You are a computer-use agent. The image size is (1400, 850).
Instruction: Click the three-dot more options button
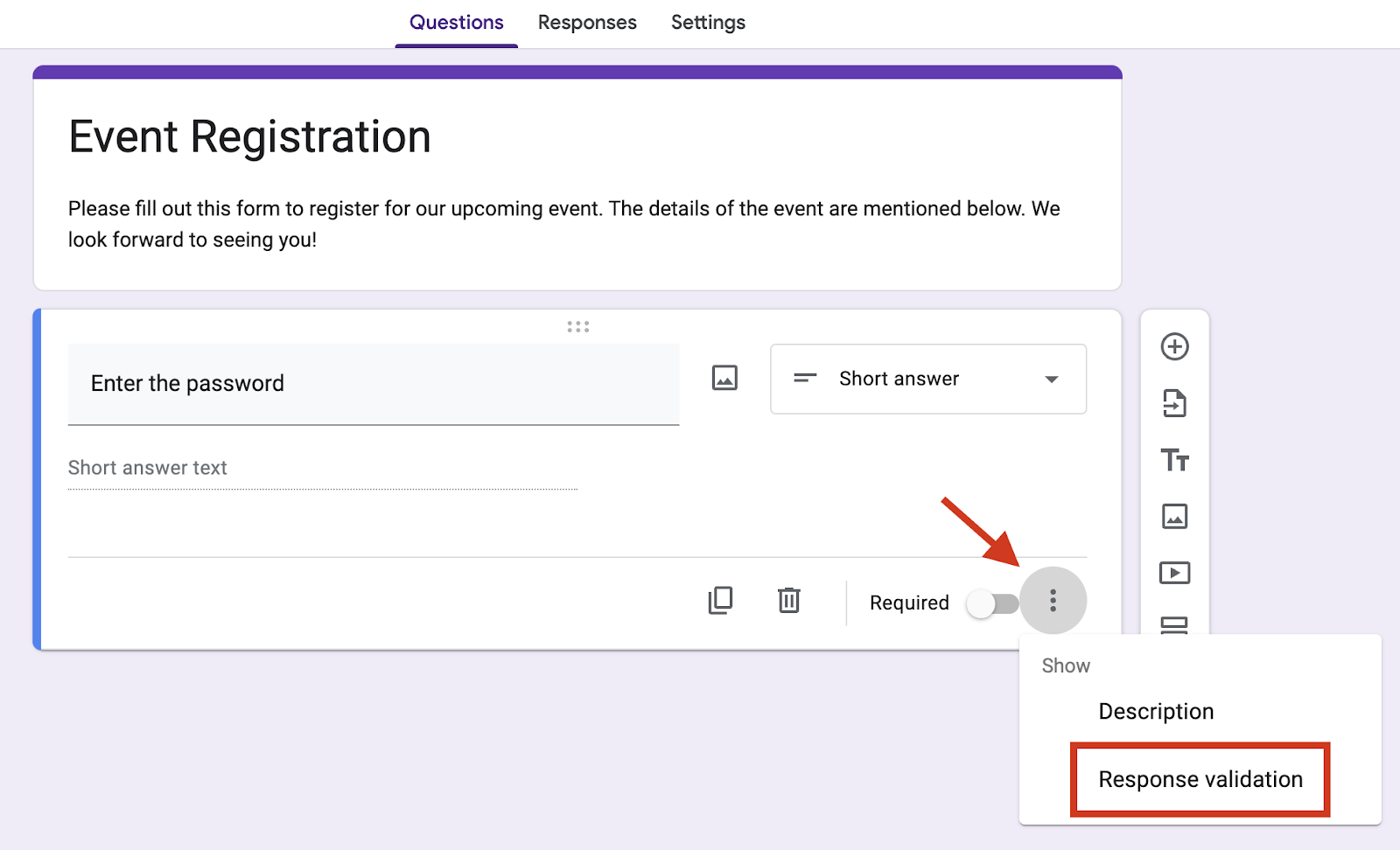pos(1053,601)
